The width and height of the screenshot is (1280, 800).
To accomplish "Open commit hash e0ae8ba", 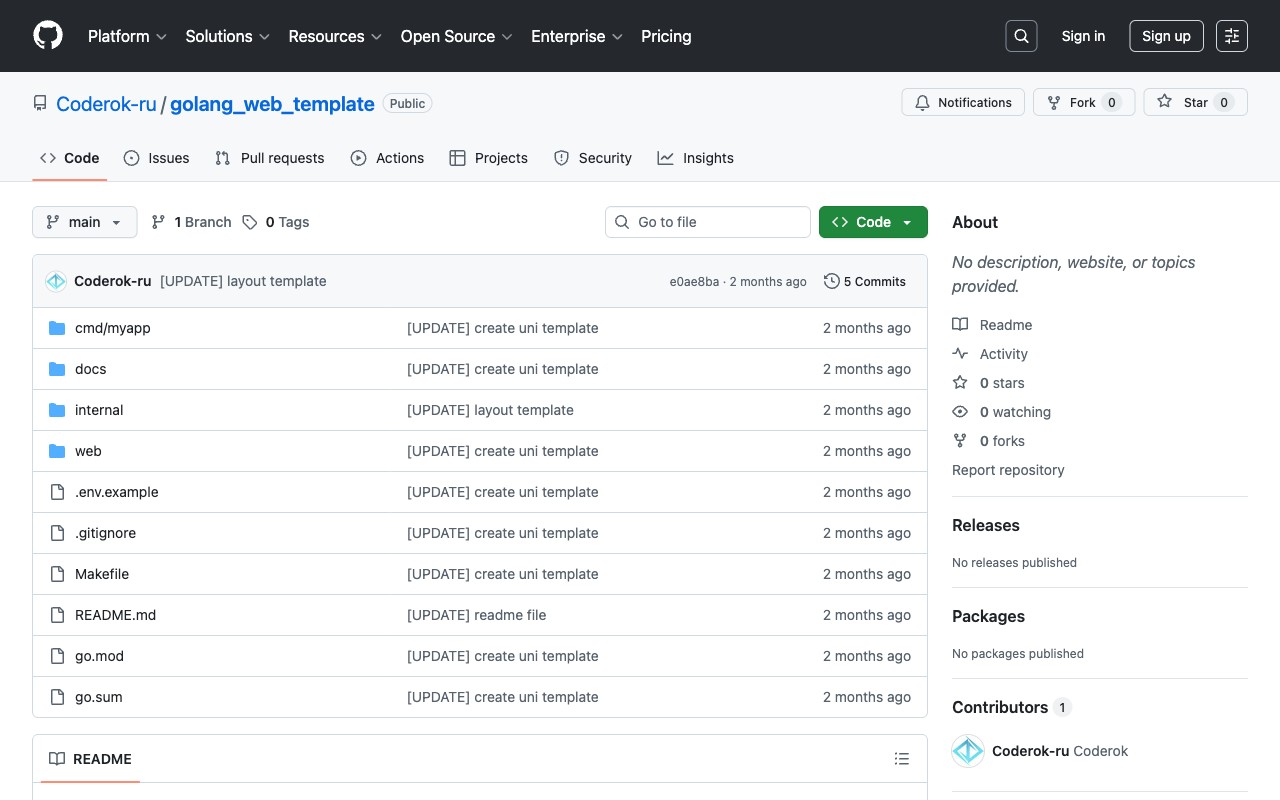I will [x=694, y=282].
